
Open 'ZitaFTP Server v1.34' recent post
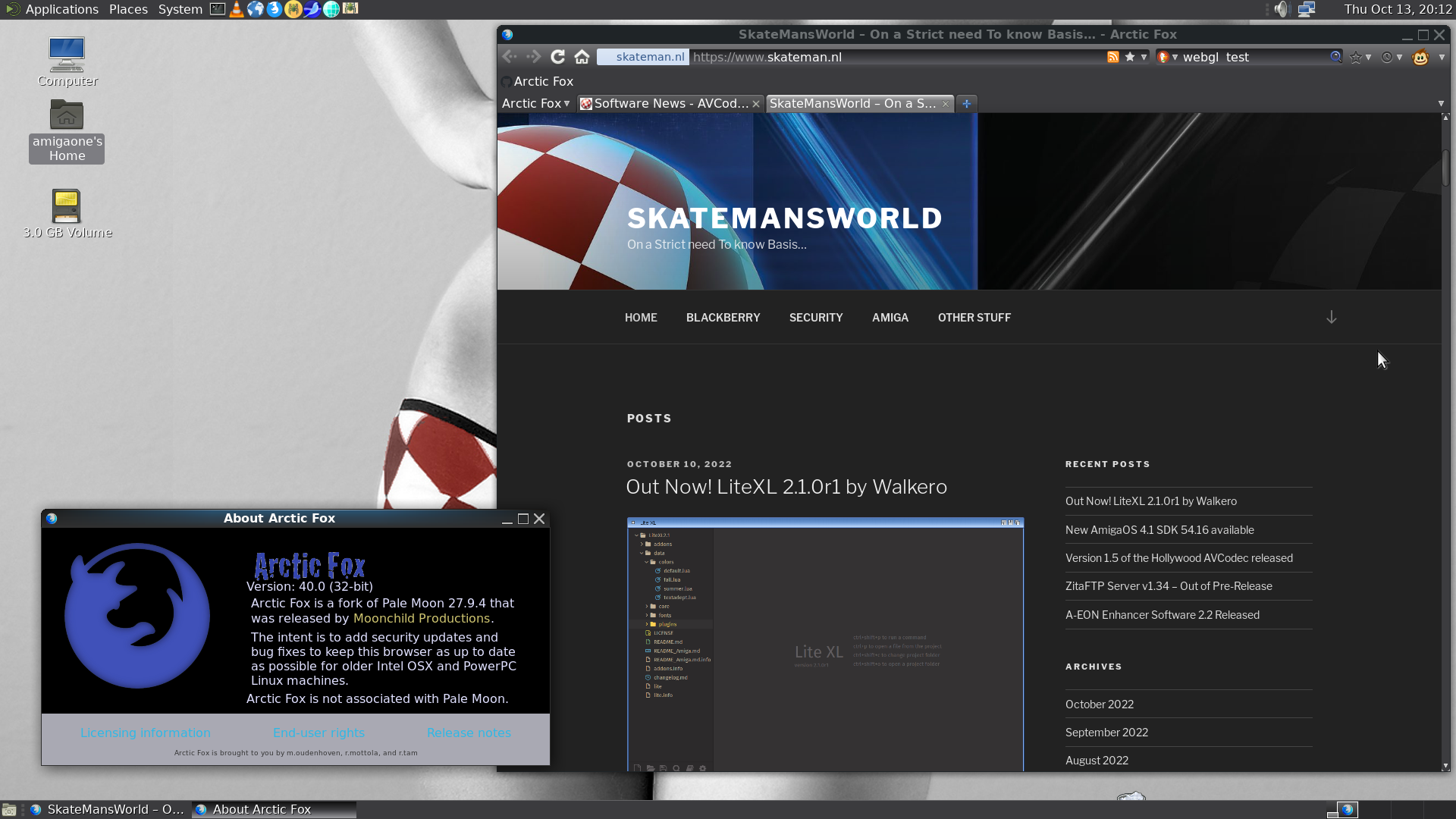pos(1169,586)
